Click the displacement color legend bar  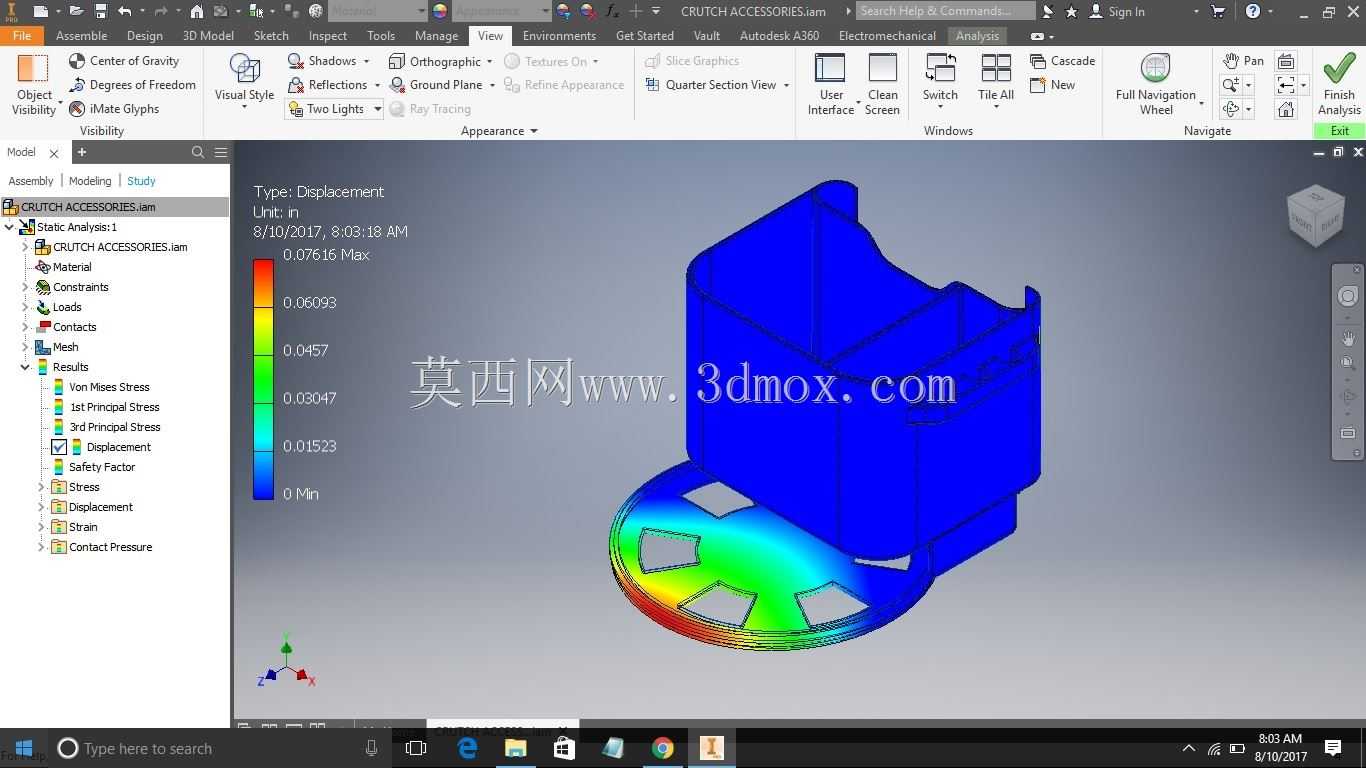click(x=263, y=379)
